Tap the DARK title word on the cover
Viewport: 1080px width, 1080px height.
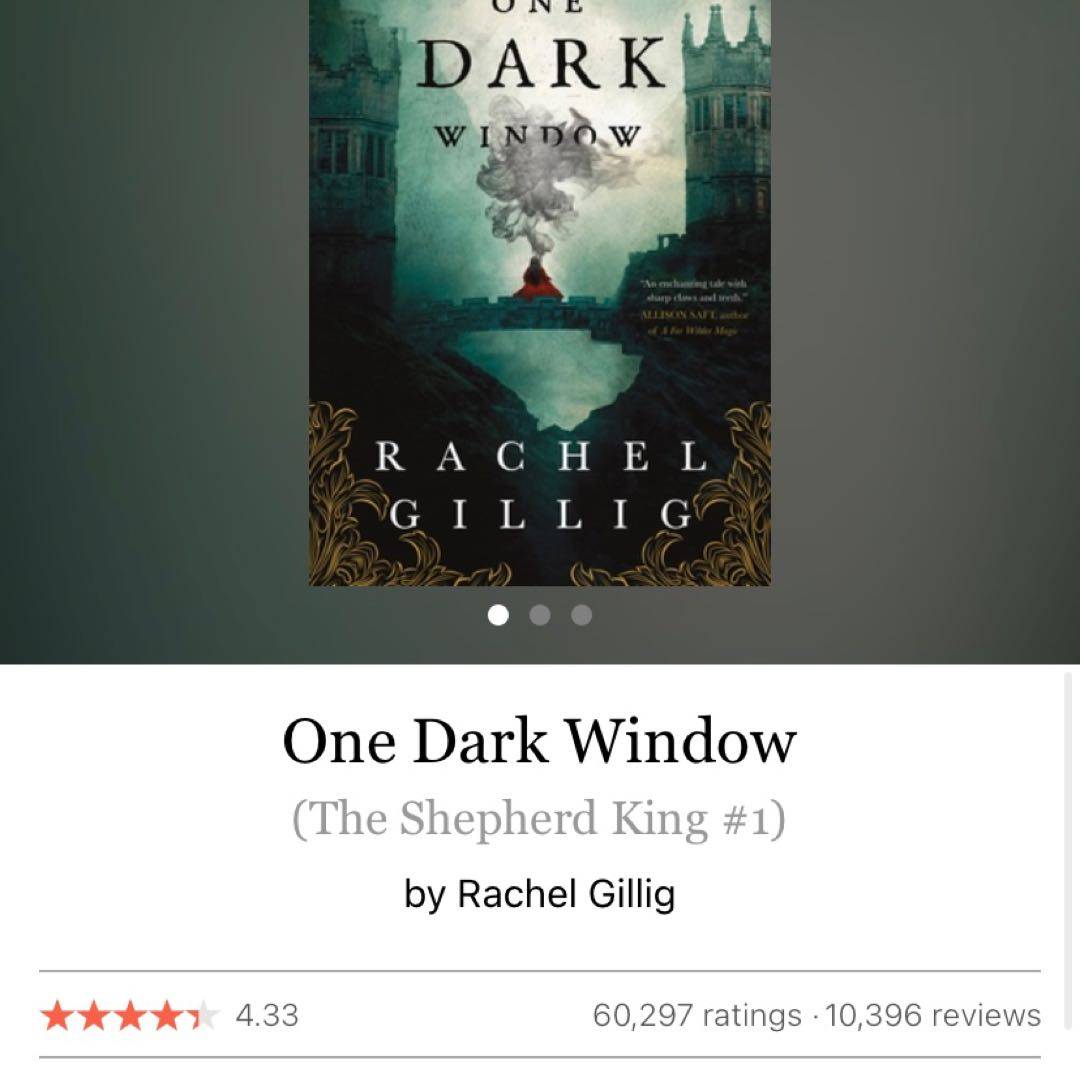coord(541,63)
